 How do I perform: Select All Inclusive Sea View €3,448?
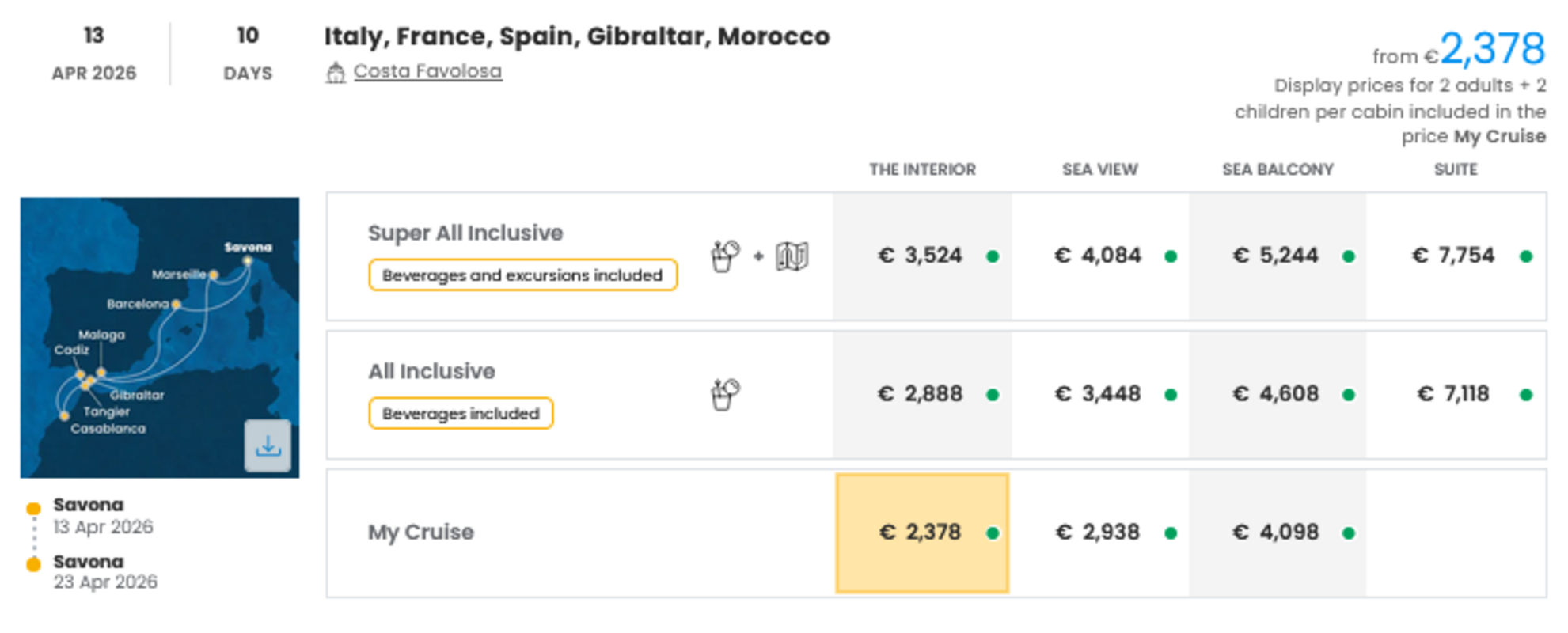coord(1099,394)
